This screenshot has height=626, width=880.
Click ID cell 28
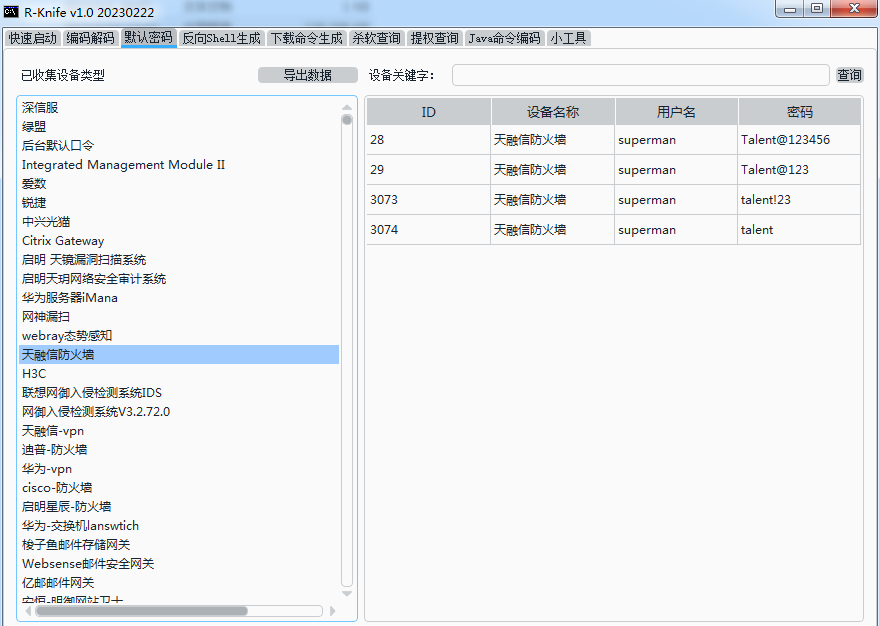[429, 140]
